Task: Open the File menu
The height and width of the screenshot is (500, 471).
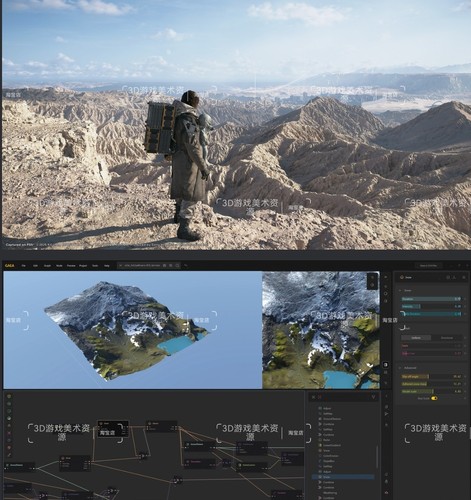Action: (x=24, y=266)
